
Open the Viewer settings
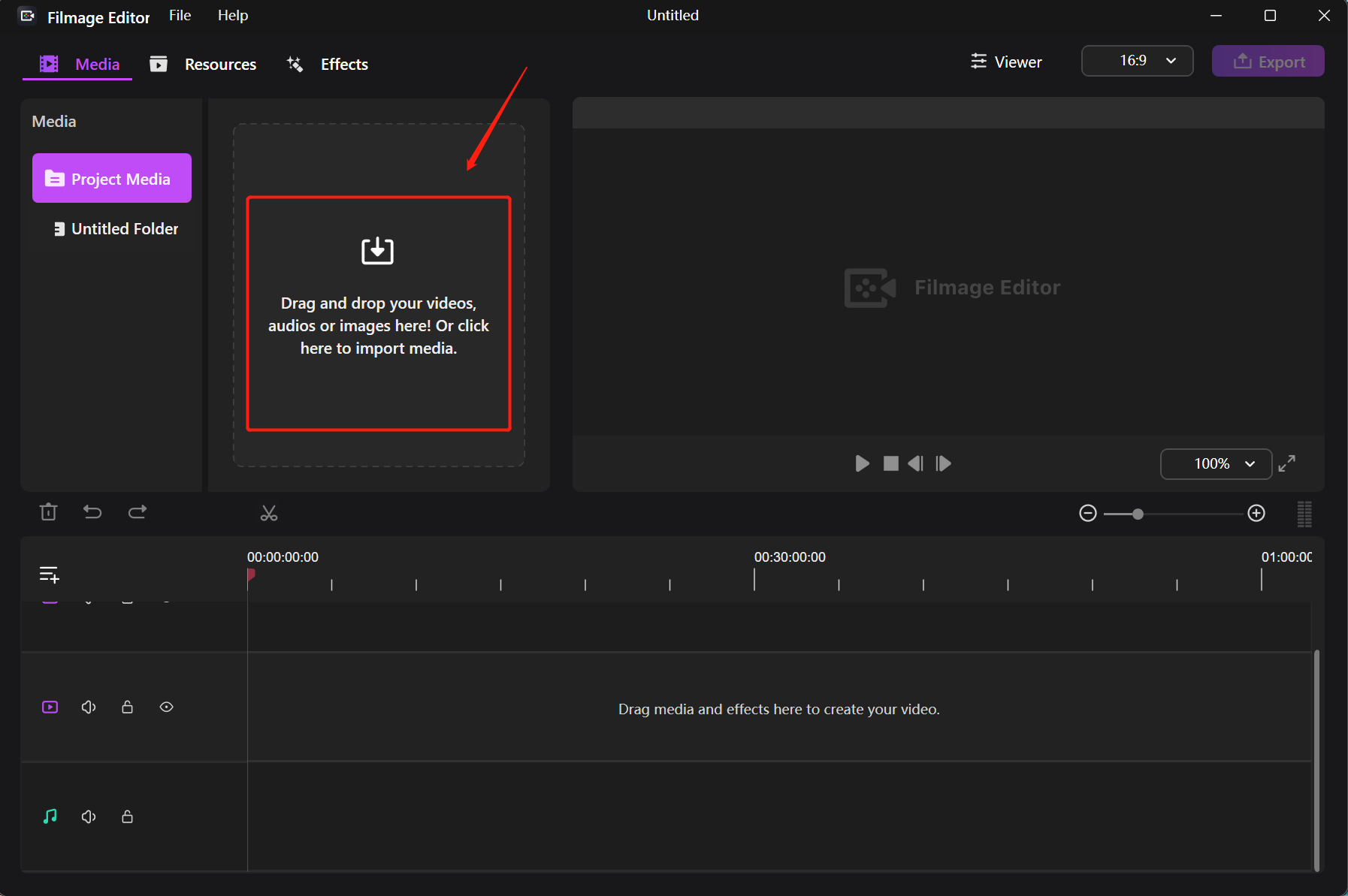[1006, 62]
